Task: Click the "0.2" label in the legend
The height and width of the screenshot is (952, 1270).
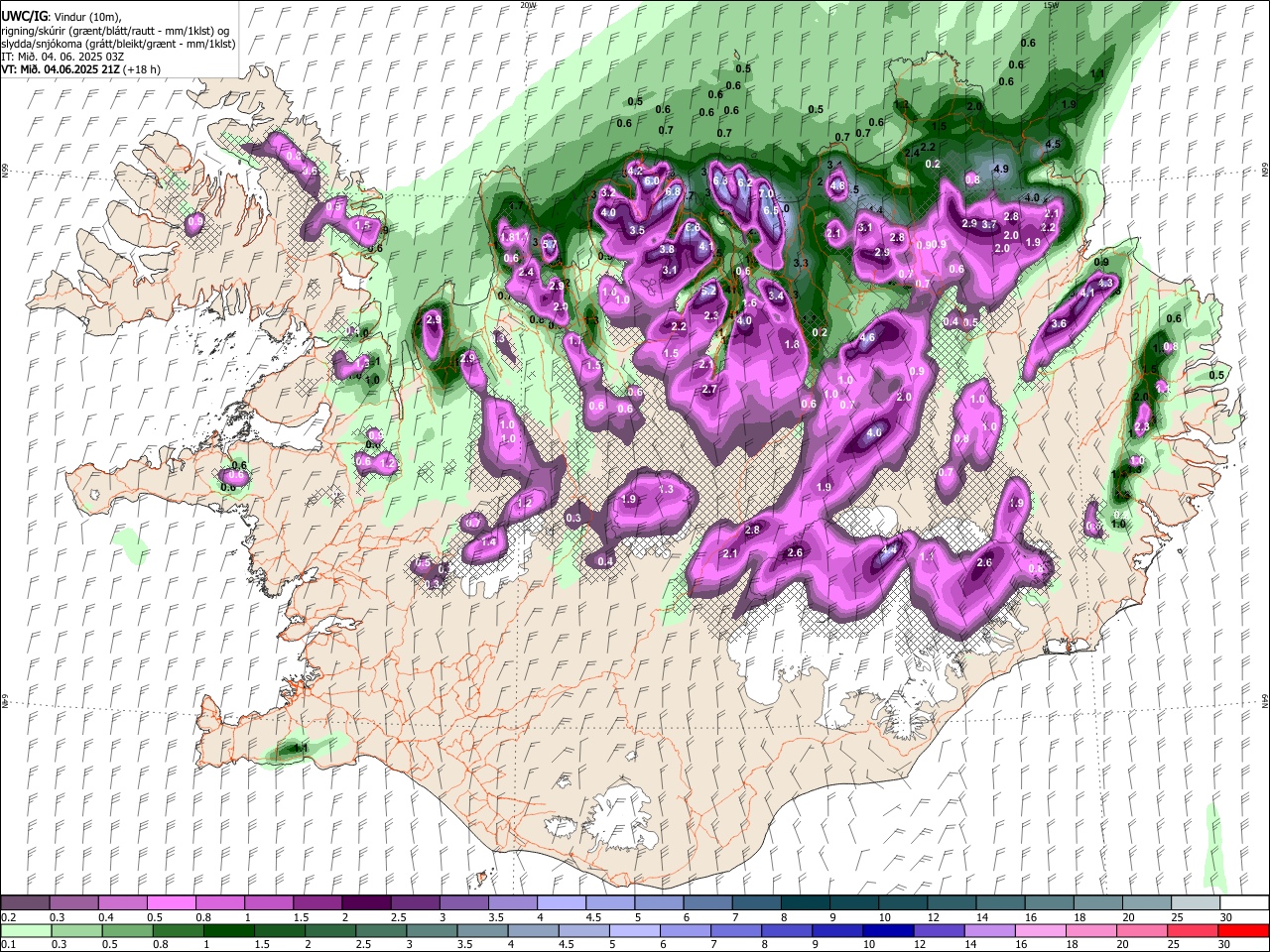Action: coord(9,917)
